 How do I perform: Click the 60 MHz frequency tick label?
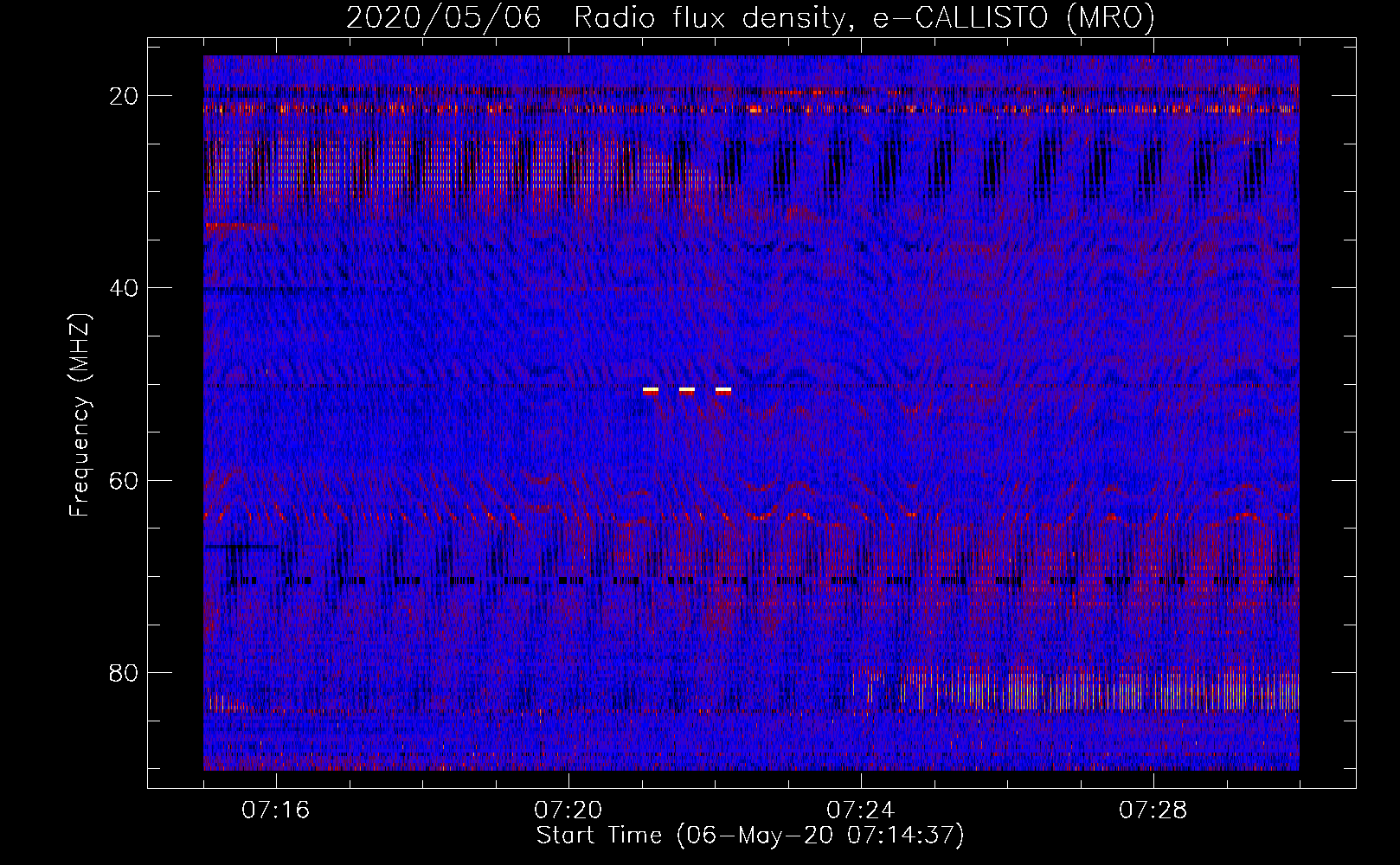coord(124,480)
